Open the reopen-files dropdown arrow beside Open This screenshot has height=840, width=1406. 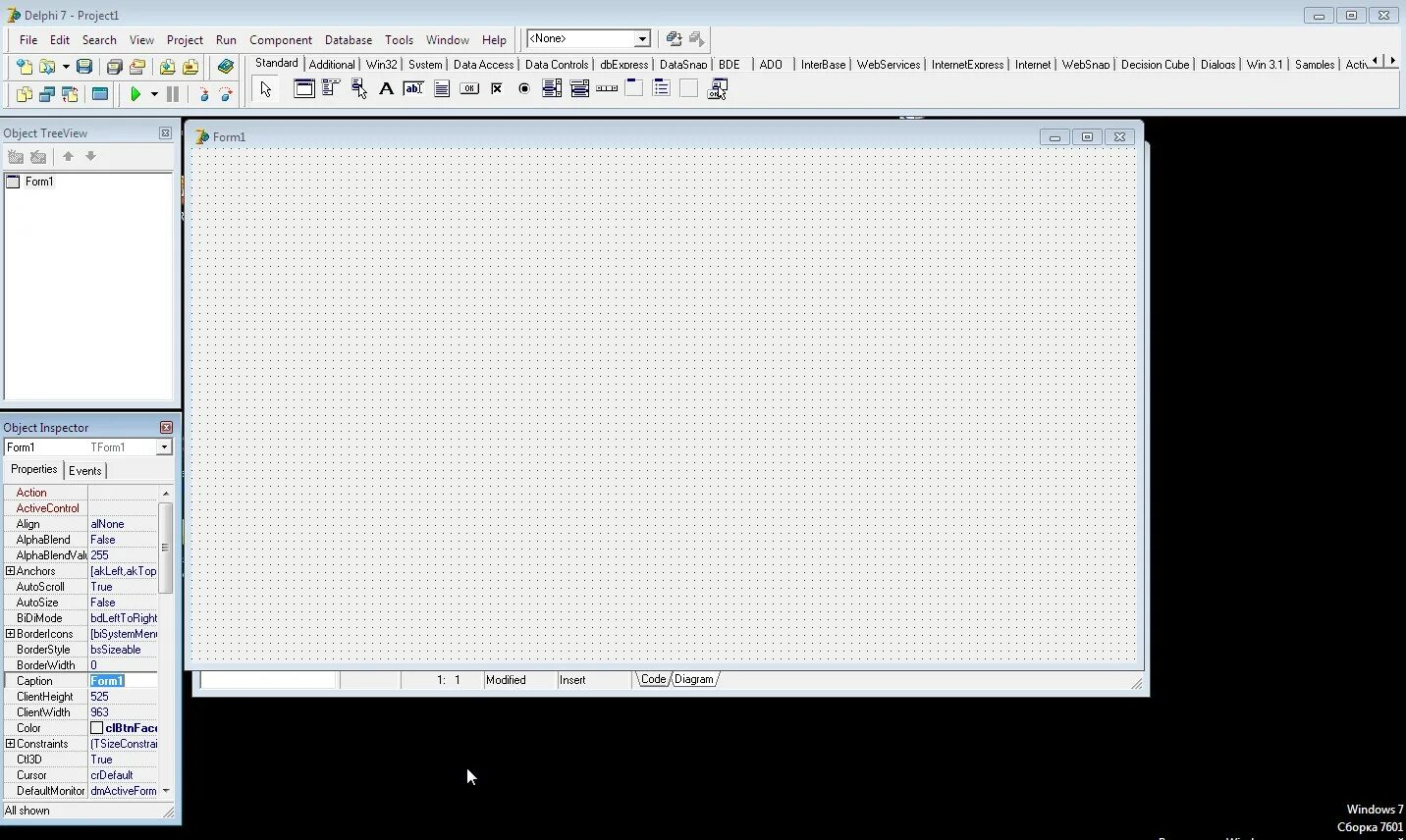point(66,67)
